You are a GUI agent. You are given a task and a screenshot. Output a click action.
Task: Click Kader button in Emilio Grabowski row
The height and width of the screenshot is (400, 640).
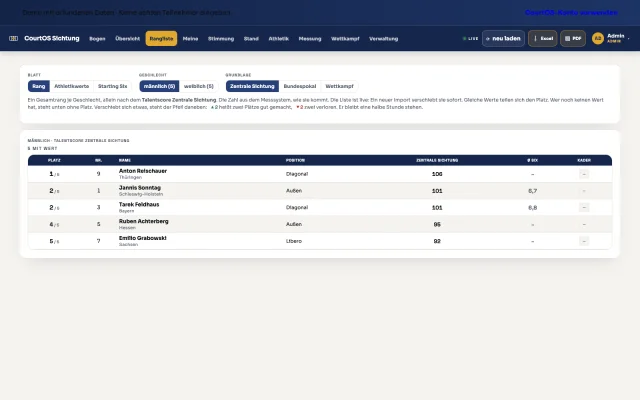[x=584, y=241]
